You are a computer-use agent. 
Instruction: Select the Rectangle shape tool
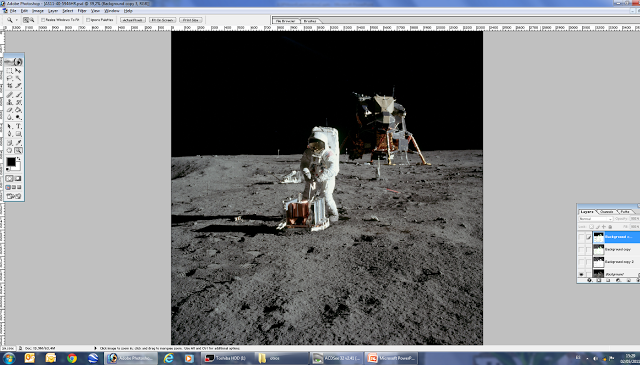click(x=18, y=134)
